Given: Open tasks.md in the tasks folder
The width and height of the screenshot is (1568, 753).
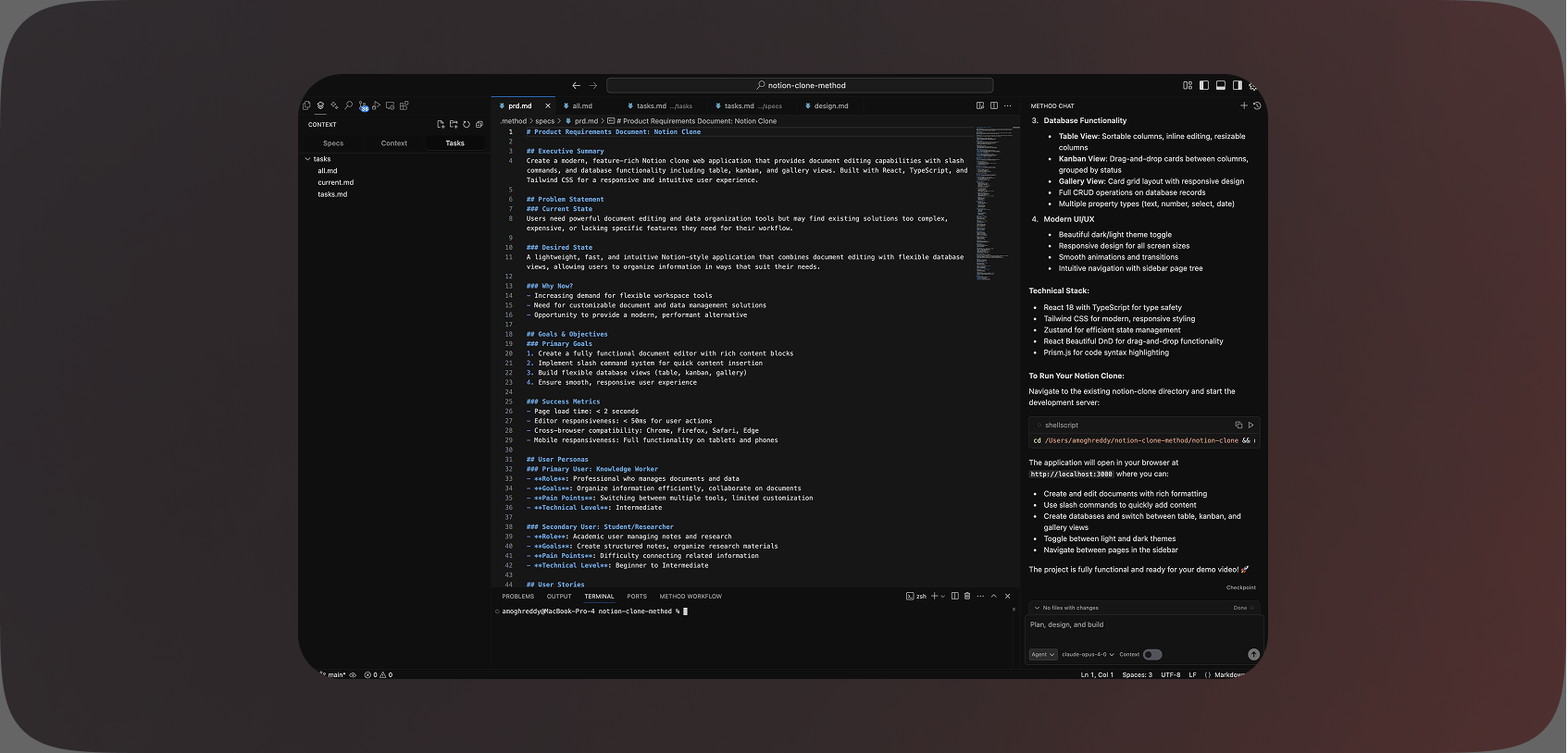Looking at the screenshot, I should click(332, 194).
